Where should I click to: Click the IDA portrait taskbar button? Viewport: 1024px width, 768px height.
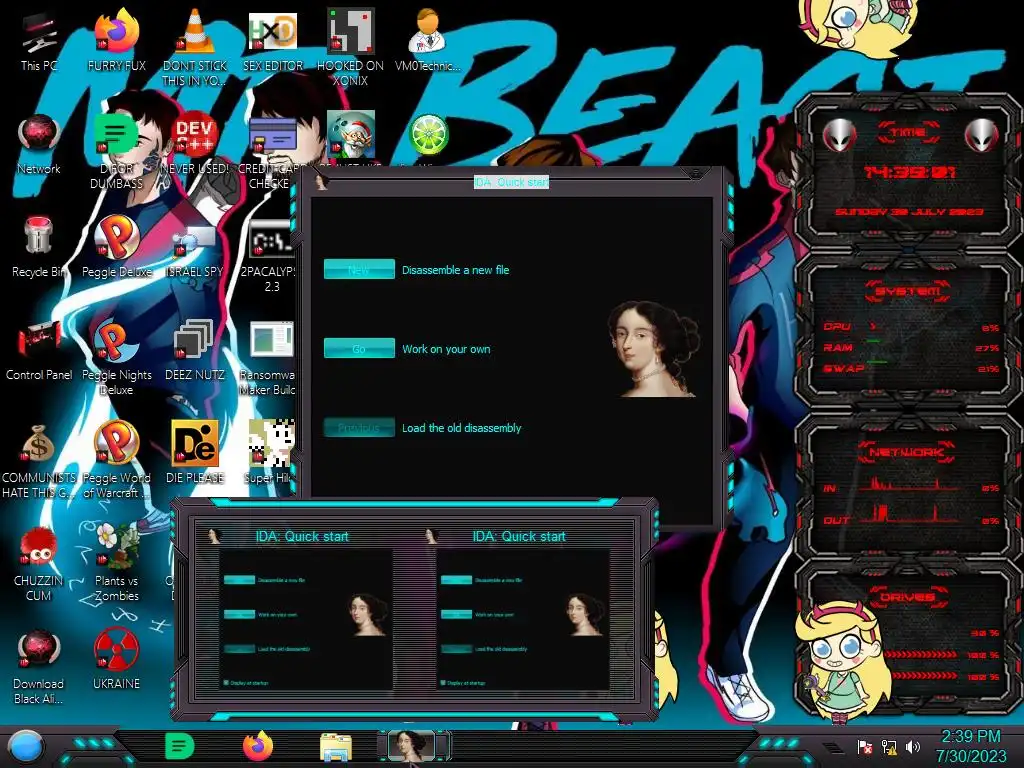(412, 747)
